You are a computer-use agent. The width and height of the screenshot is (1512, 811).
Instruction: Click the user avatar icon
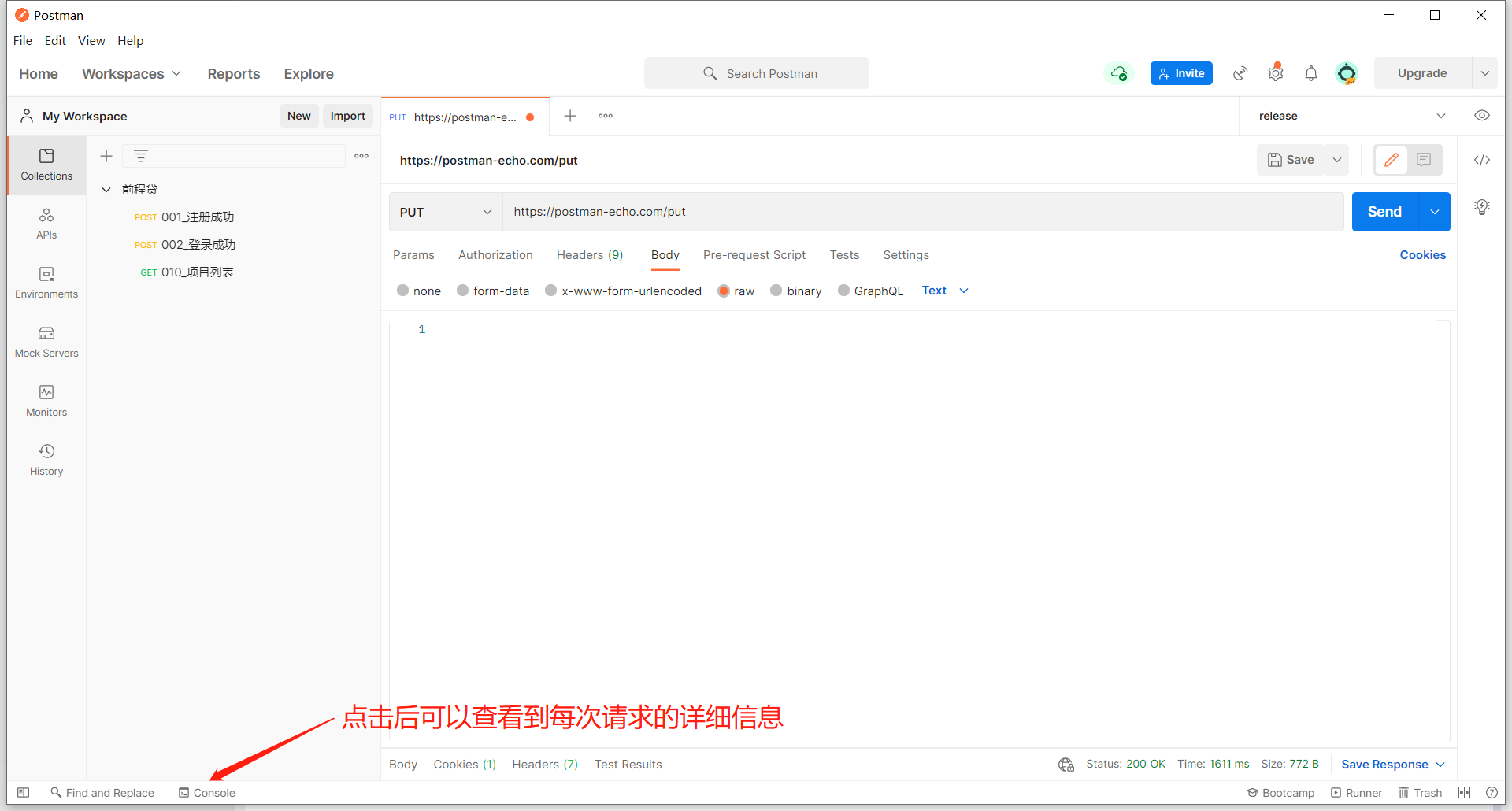tap(1347, 73)
